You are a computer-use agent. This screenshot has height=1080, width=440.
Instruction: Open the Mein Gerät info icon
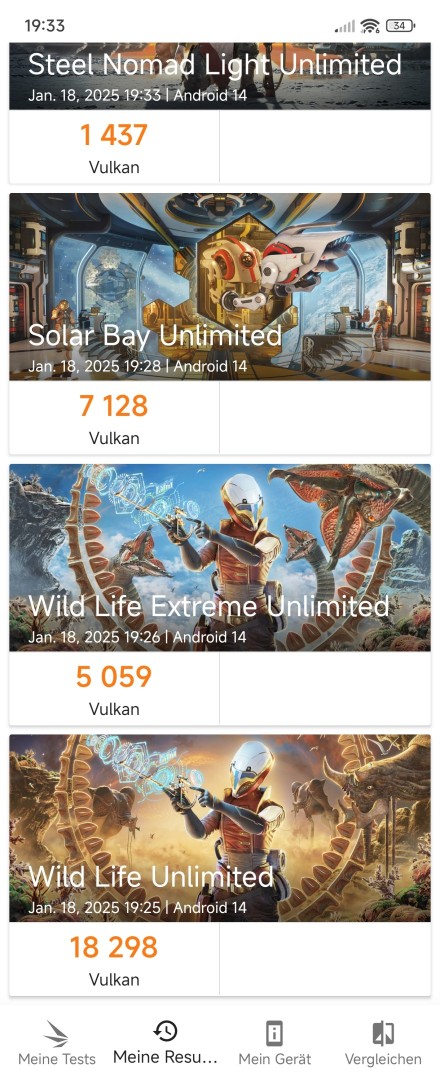coord(274,1033)
